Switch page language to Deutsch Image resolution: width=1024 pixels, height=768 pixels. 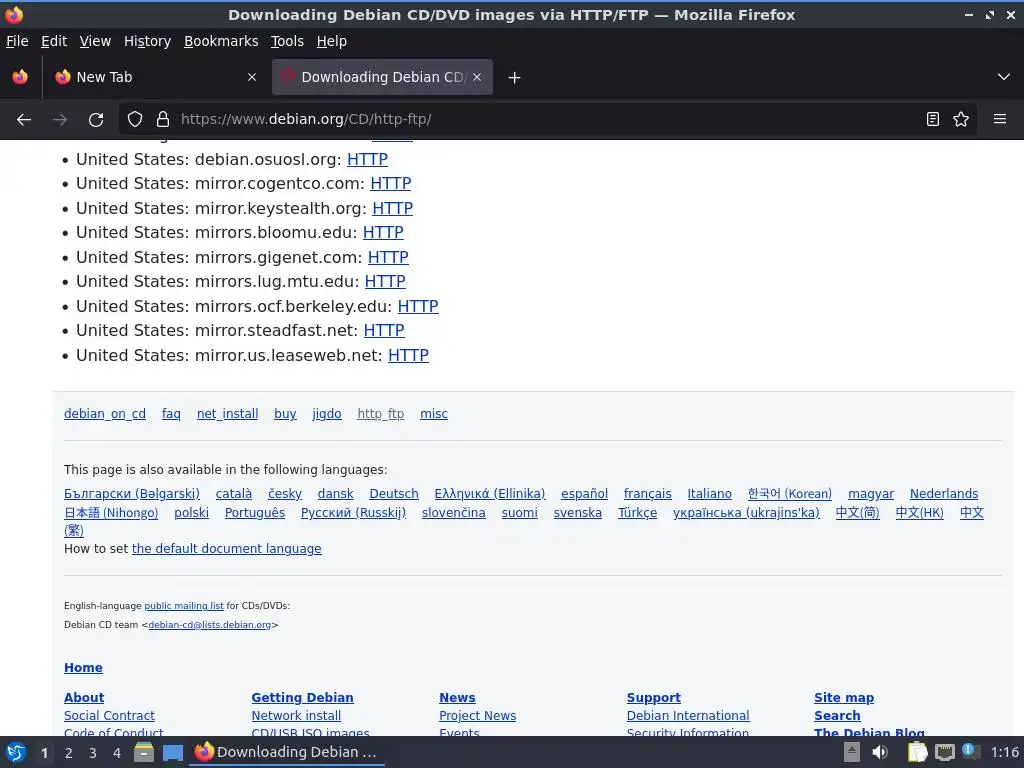[394, 494]
